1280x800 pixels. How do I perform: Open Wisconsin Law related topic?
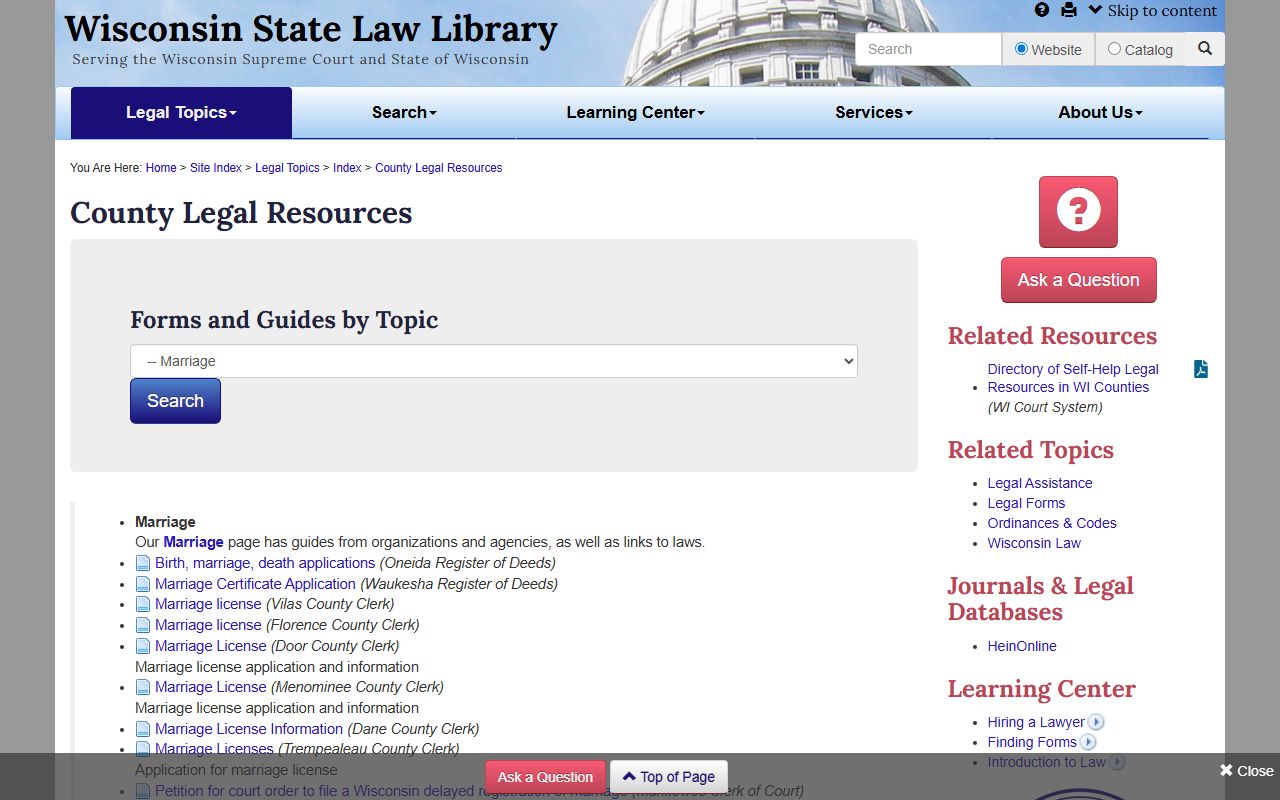(1034, 543)
